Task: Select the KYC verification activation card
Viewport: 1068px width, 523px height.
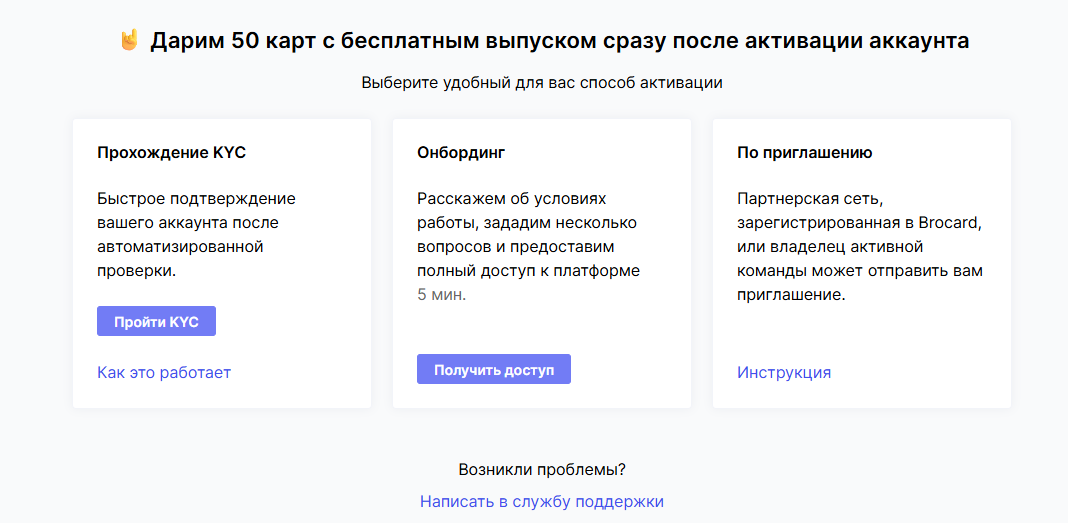Action: click(222, 264)
